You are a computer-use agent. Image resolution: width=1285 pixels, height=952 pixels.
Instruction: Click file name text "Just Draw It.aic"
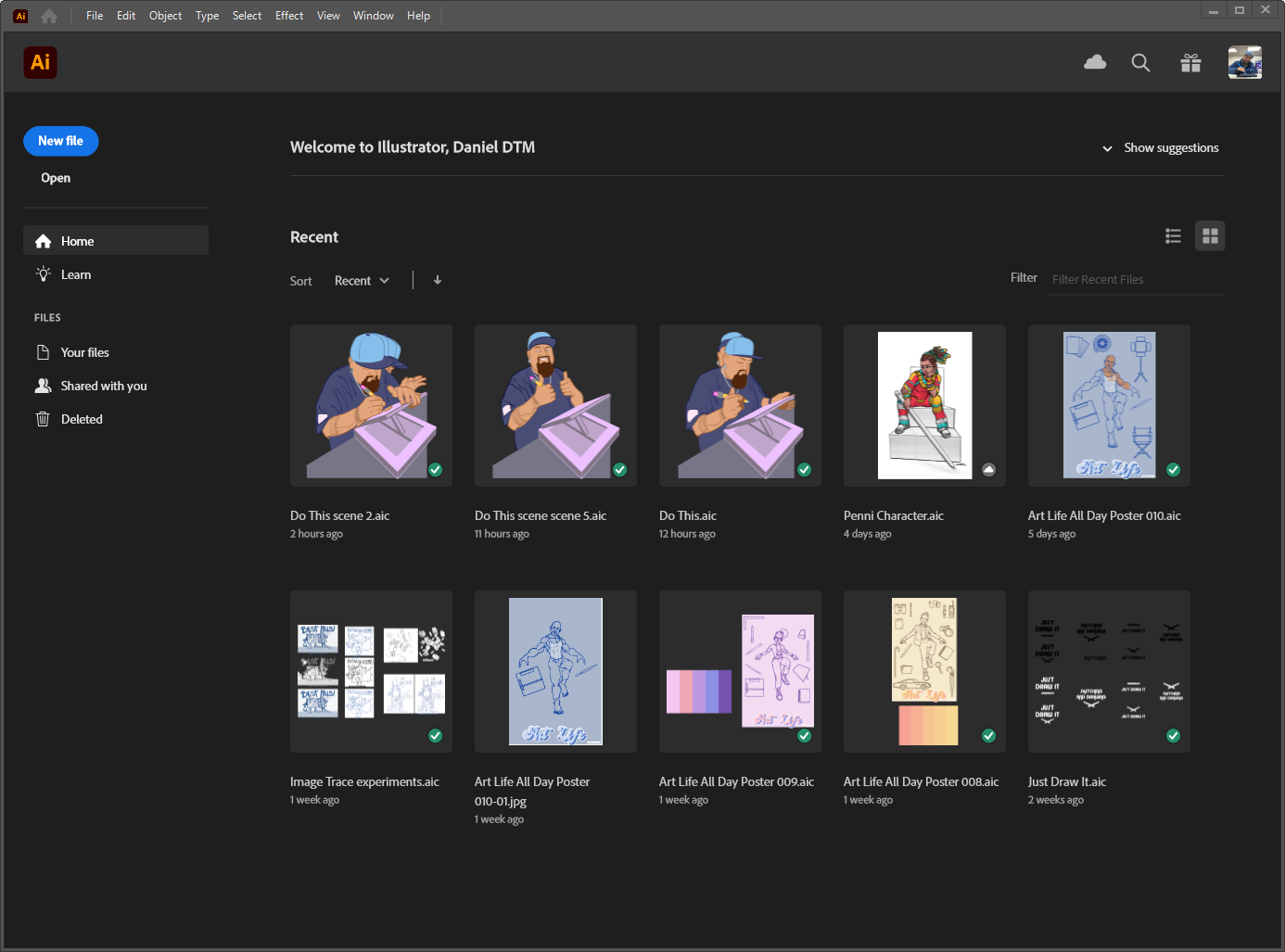tap(1067, 782)
